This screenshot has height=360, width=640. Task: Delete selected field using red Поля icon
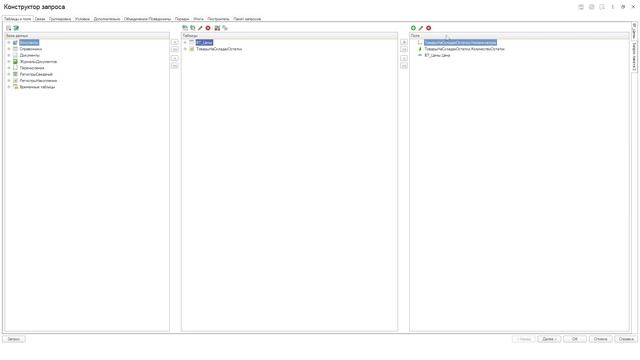pyautogui.click(x=429, y=28)
